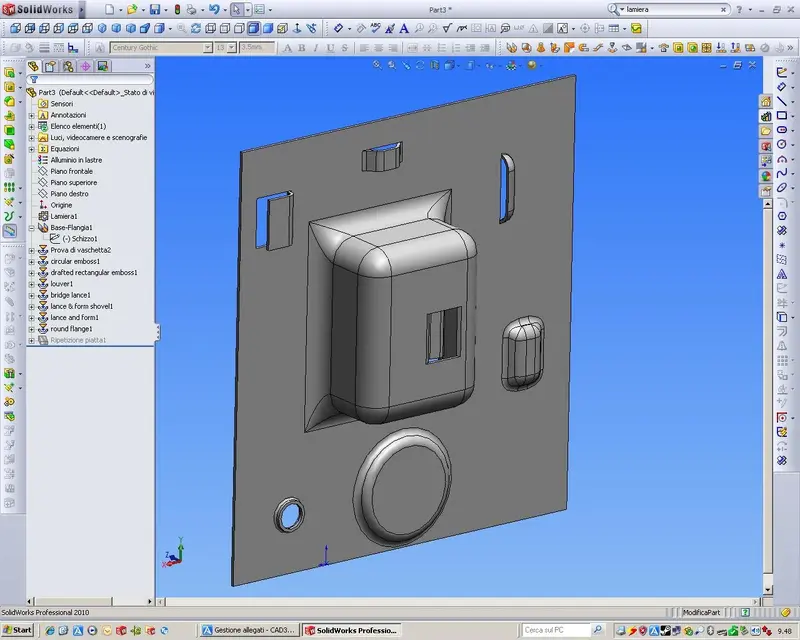Screen dimensions: 800x640
Task: Click the lamiera search field
Action: (x=672, y=9)
